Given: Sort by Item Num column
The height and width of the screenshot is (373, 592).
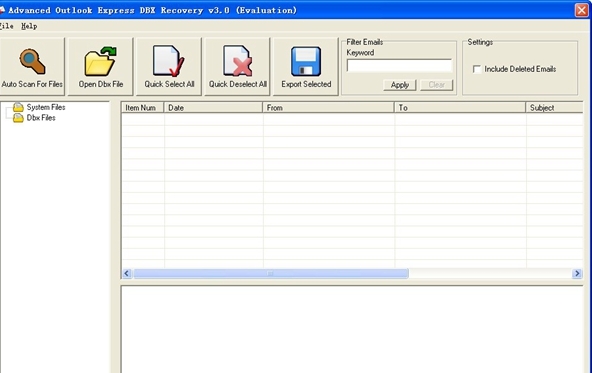Looking at the screenshot, I should tap(142, 108).
